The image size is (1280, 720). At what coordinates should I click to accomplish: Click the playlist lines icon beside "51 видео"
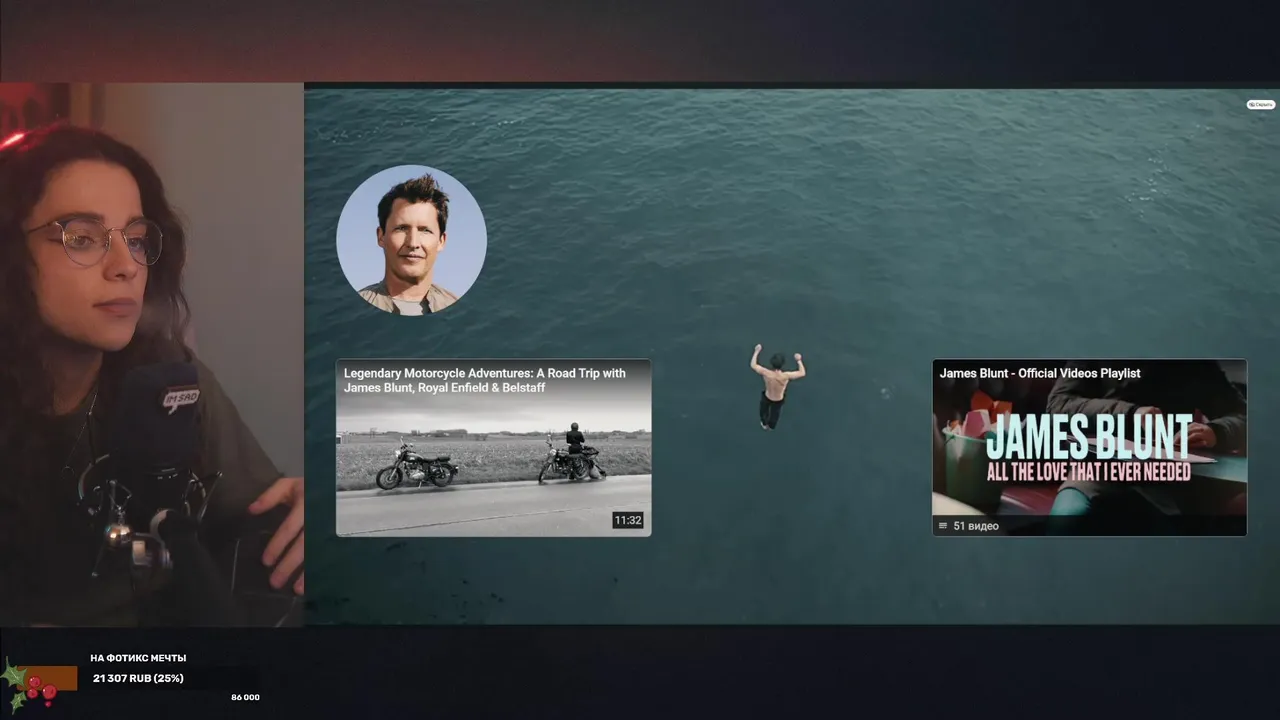coord(943,526)
